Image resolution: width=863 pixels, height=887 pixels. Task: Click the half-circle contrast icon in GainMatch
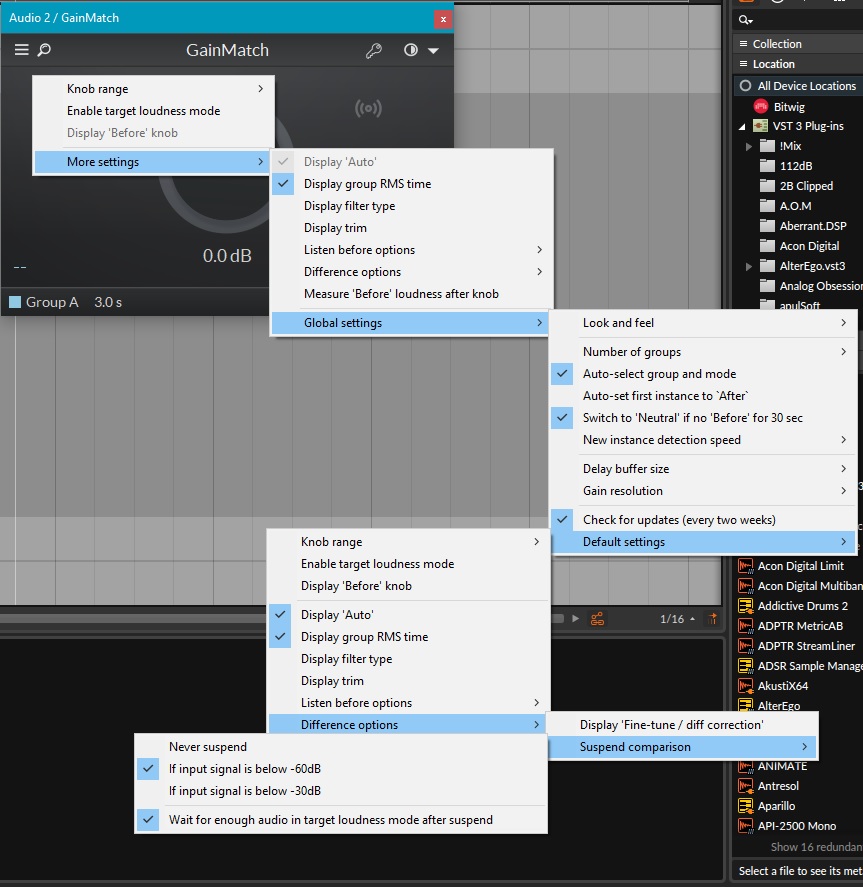[x=411, y=50]
